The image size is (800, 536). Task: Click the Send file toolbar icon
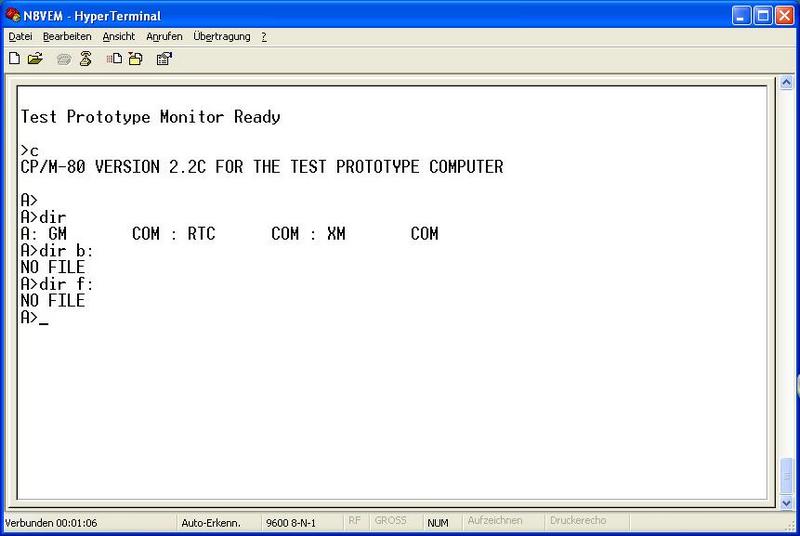click(115, 59)
